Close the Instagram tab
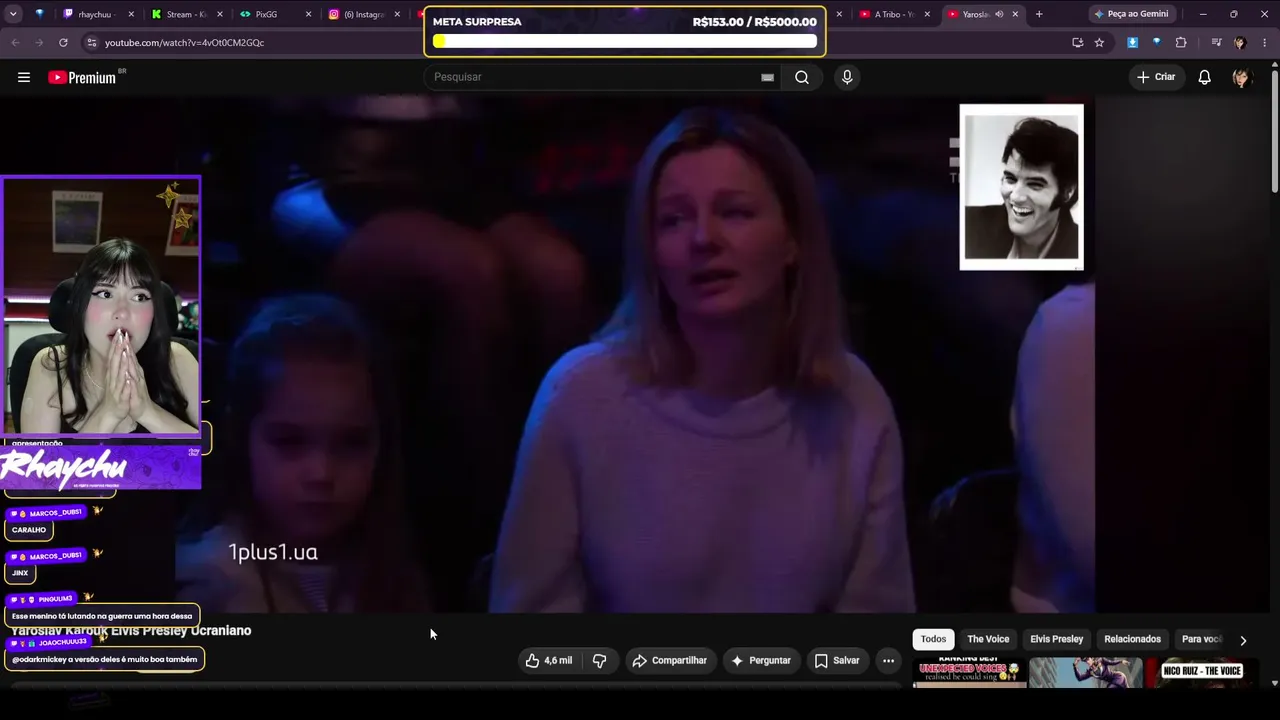 pos(397,14)
